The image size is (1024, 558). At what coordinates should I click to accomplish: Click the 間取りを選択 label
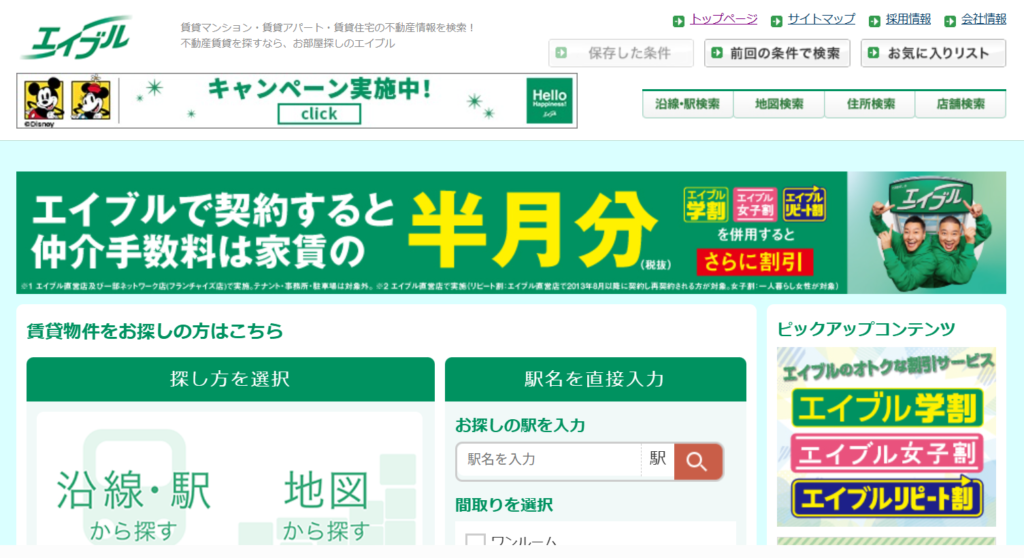click(504, 505)
